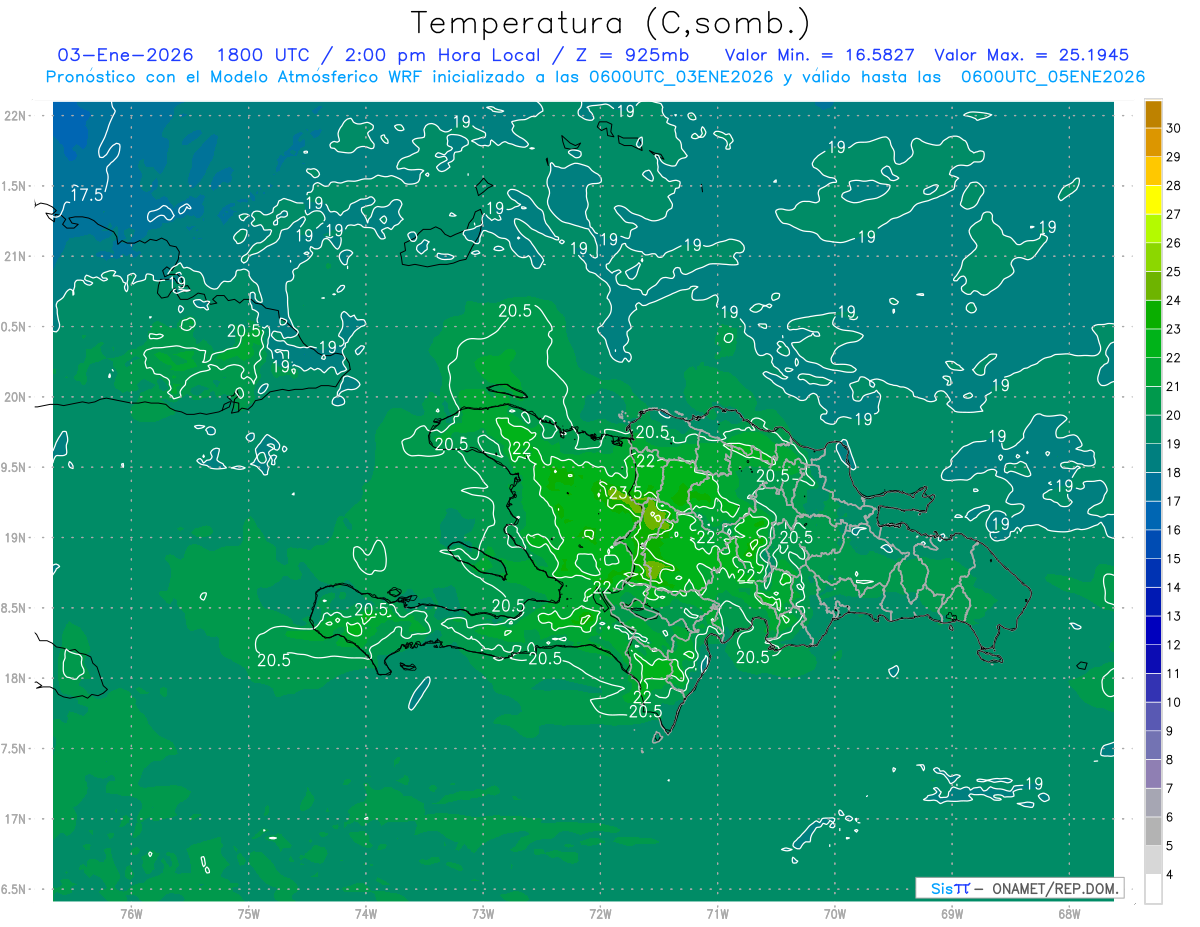Click the '17N' latitude axis label
1200x927 pixels.
16,819
